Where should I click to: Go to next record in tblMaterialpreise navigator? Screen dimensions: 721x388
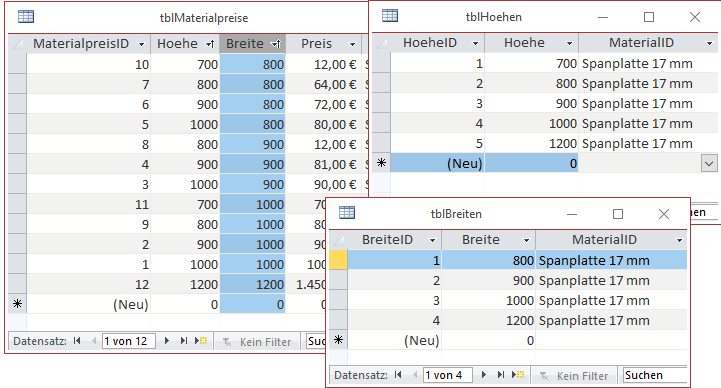[166, 341]
